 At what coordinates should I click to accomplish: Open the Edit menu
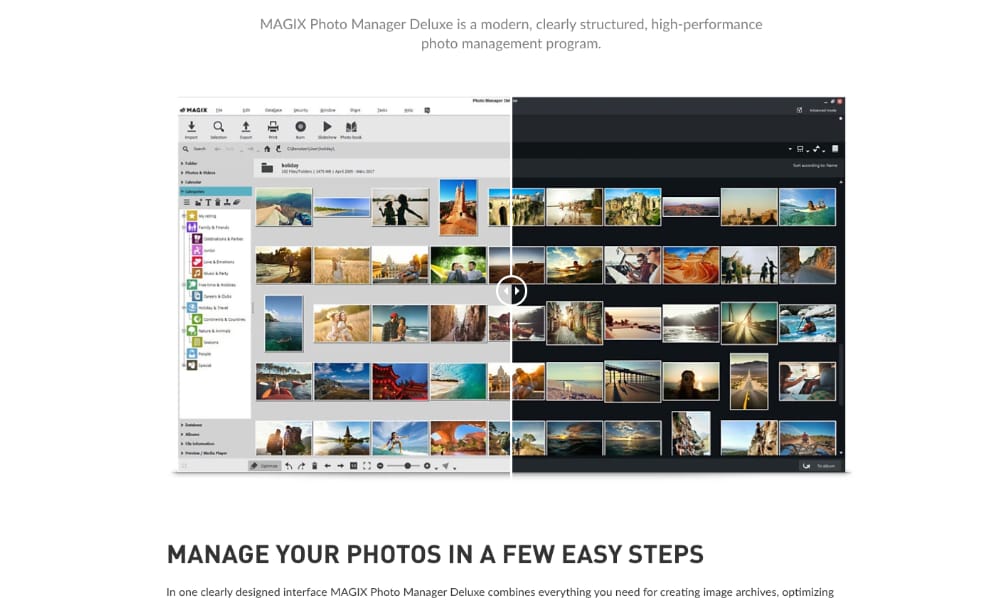pos(246,110)
